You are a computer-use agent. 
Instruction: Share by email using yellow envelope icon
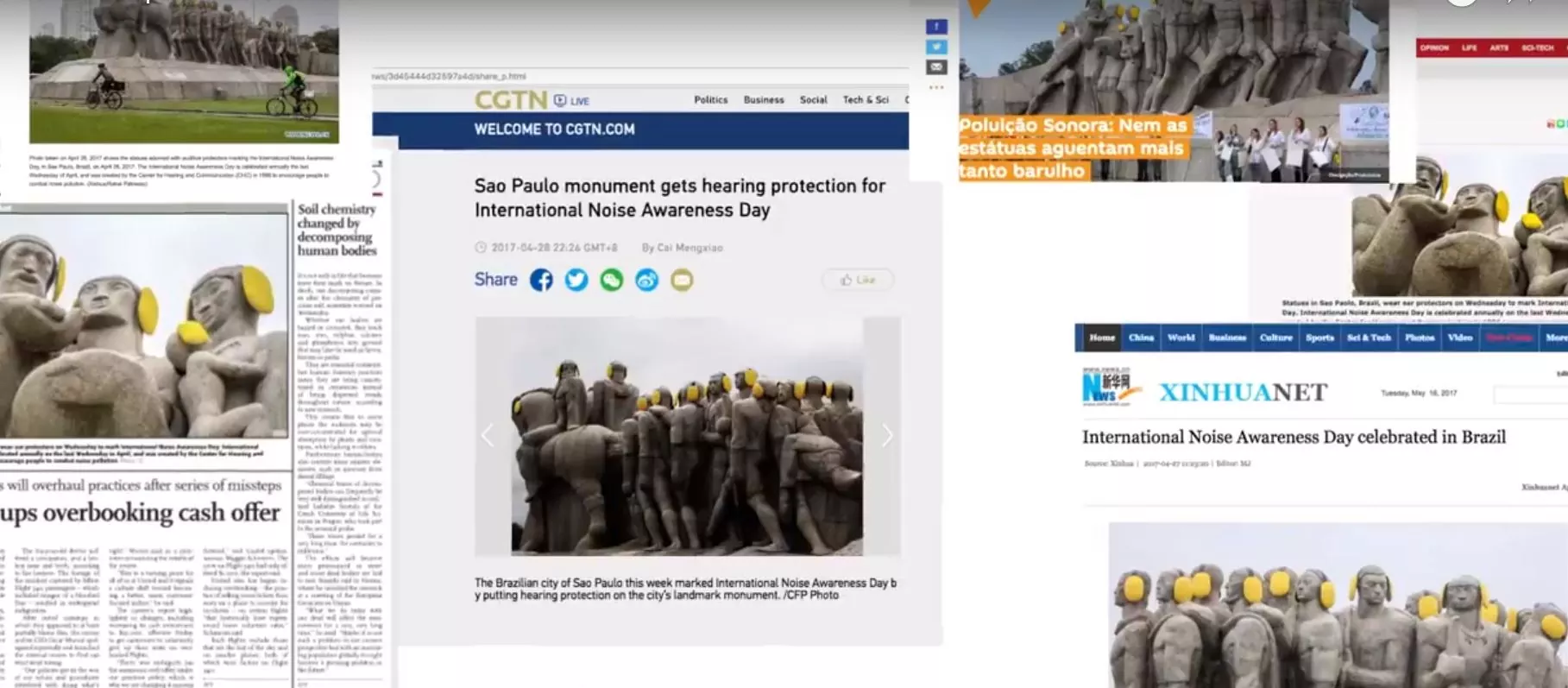[x=682, y=280]
